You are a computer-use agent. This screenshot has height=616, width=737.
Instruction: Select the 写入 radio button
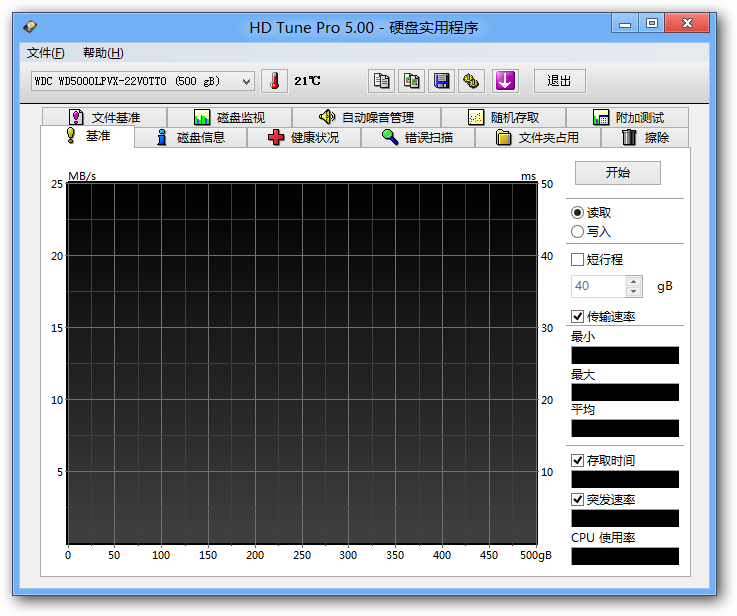tap(578, 232)
